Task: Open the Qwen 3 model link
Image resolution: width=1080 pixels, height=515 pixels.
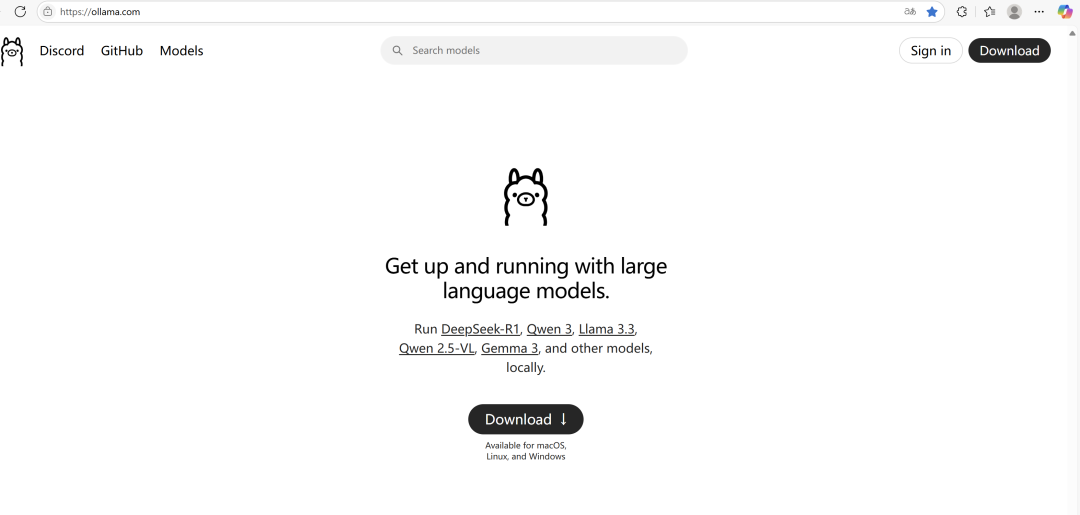Action: [549, 329]
